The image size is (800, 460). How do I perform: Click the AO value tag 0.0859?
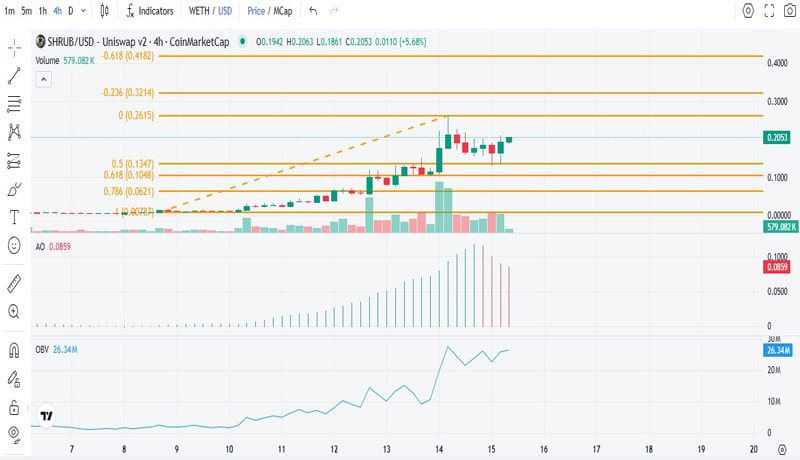tap(777, 267)
